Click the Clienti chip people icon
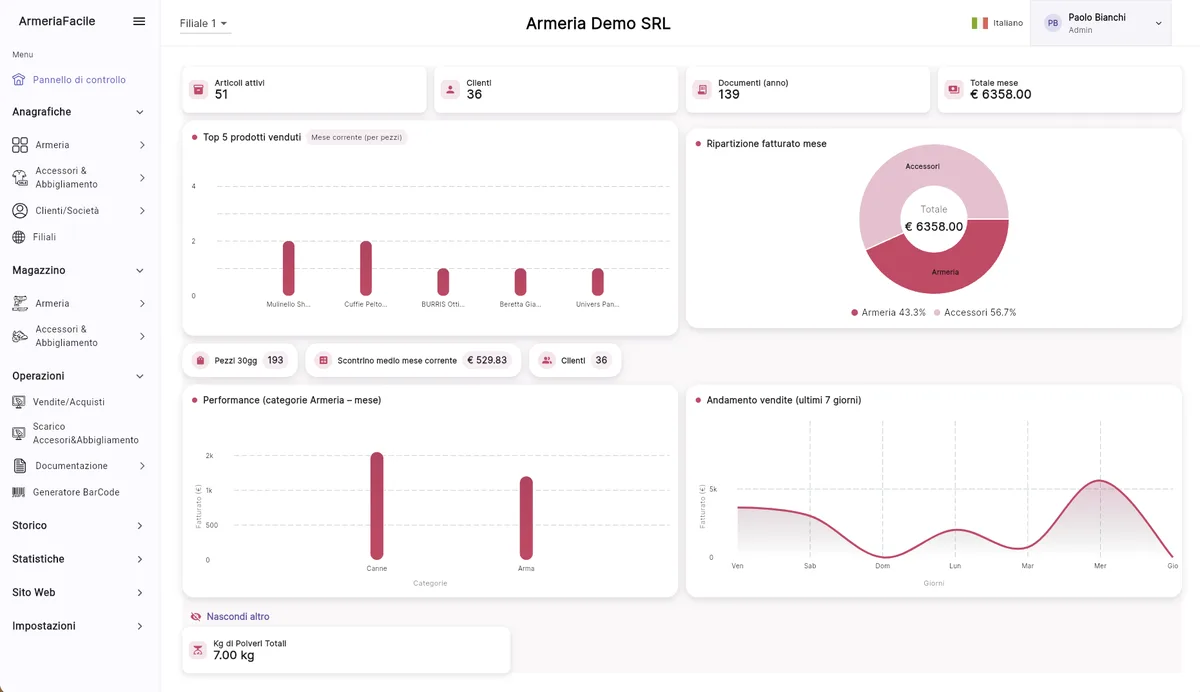The width and height of the screenshot is (1200, 692). point(546,360)
